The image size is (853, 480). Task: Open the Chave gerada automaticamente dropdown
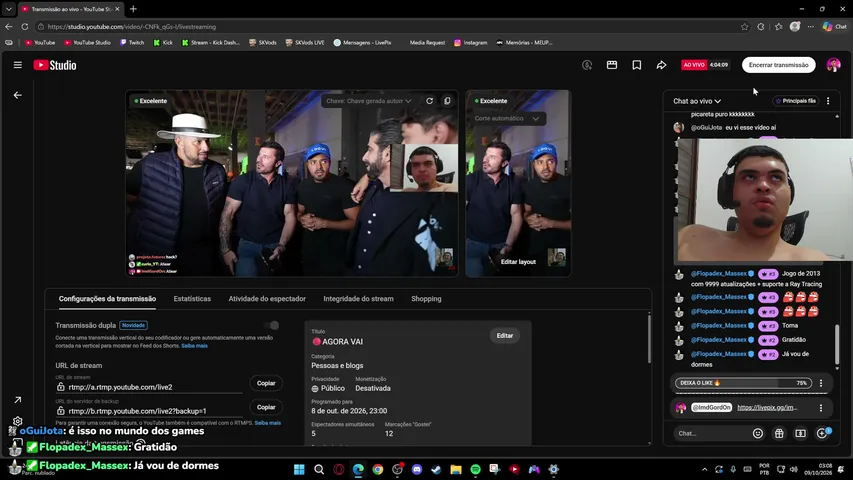tap(368, 101)
